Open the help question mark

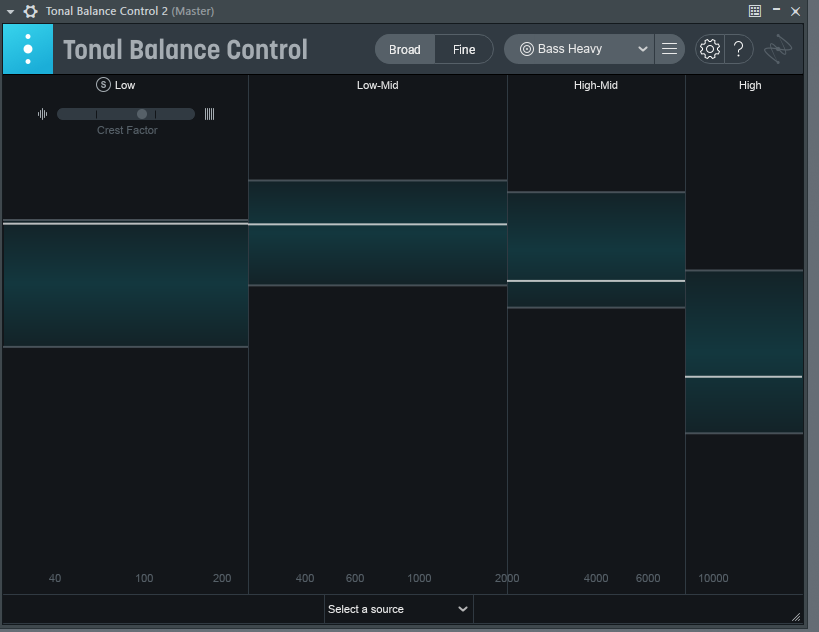tap(738, 49)
